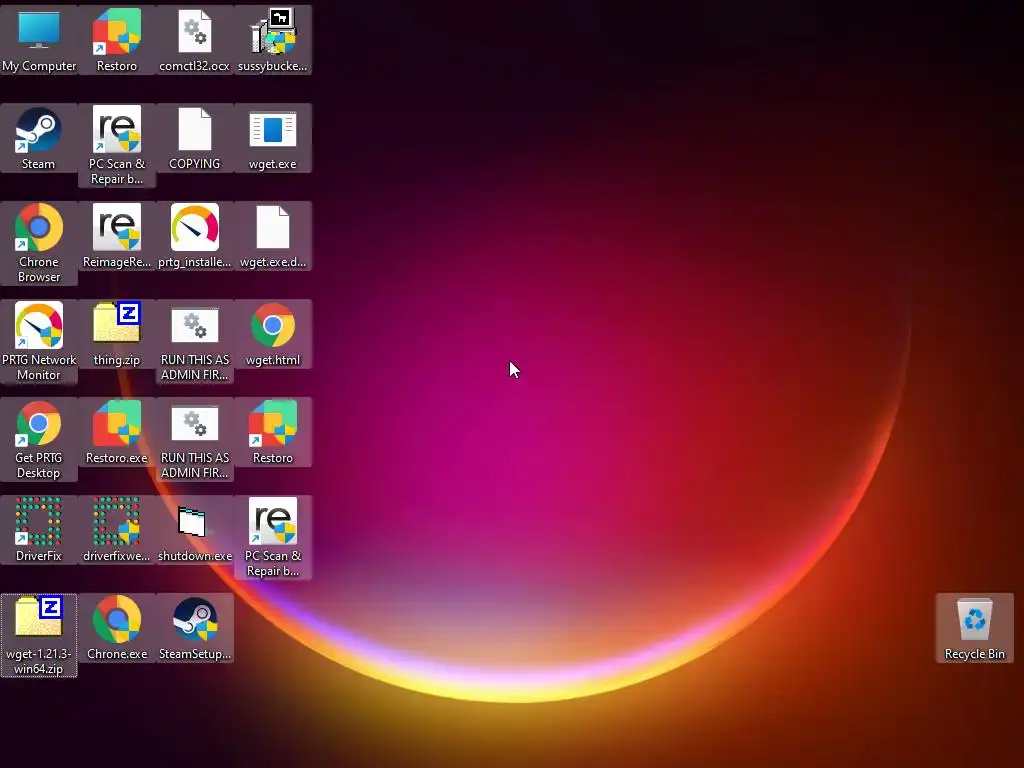Screen dimensions: 1024x768
Task: Select PC Scan & Repair shortcut beside shutdown.exe
Action: tap(272, 537)
